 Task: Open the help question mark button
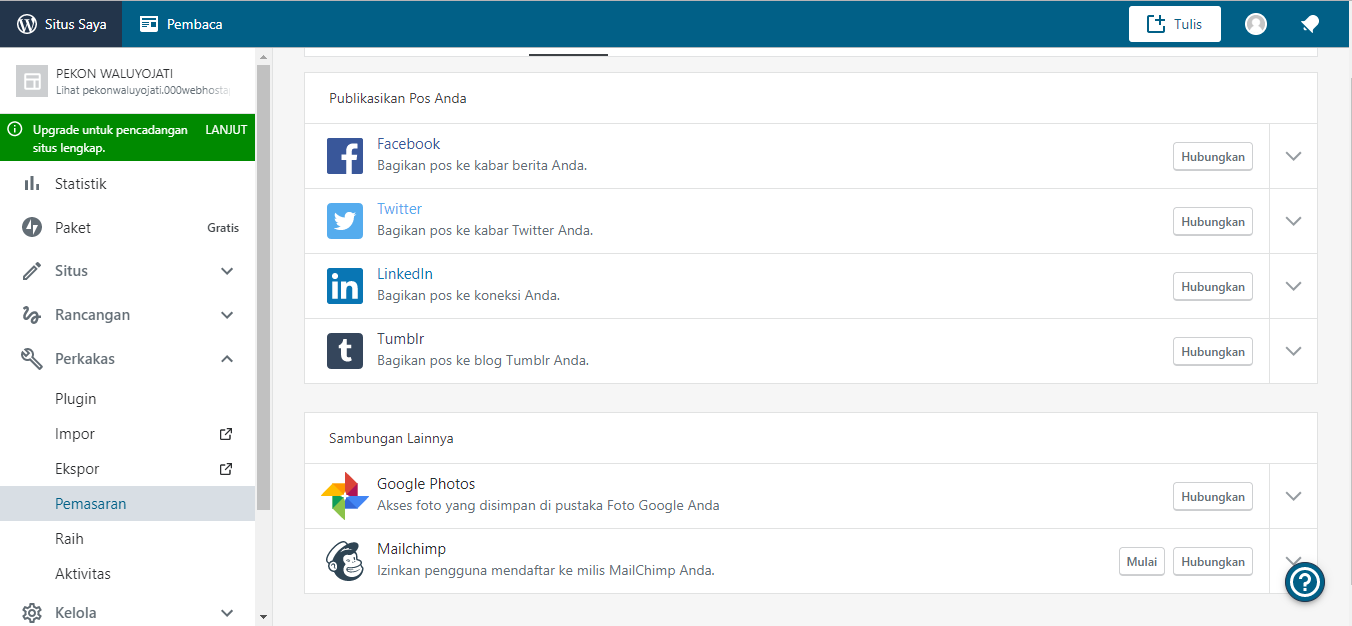click(x=1305, y=582)
